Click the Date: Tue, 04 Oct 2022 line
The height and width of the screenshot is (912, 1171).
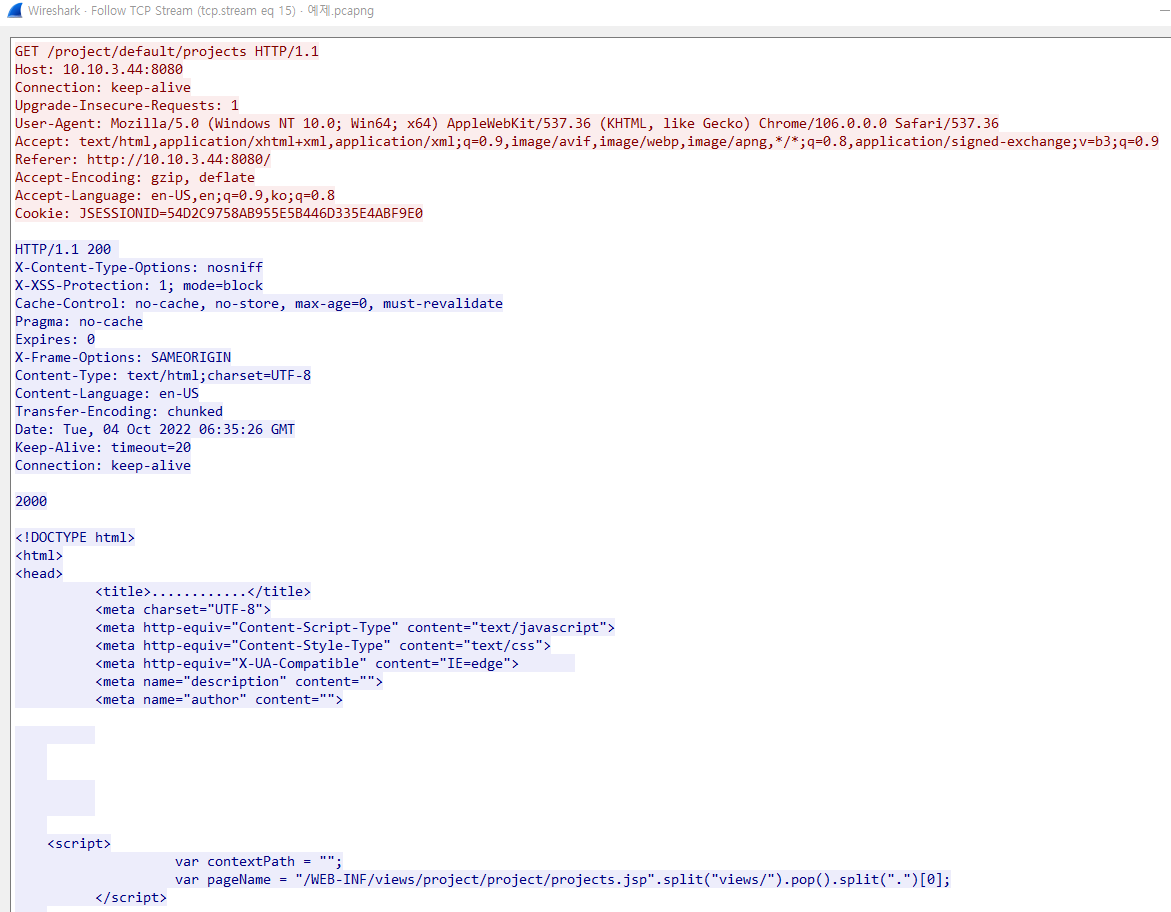(155, 429)
